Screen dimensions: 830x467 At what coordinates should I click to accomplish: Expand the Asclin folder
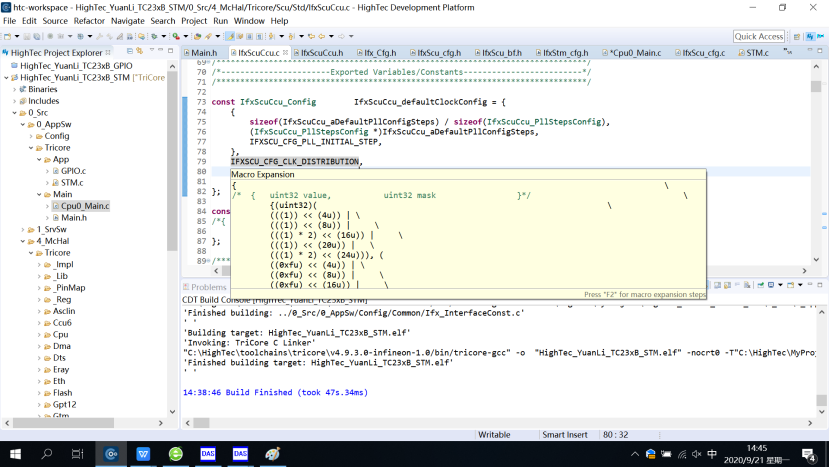point(39,311)
